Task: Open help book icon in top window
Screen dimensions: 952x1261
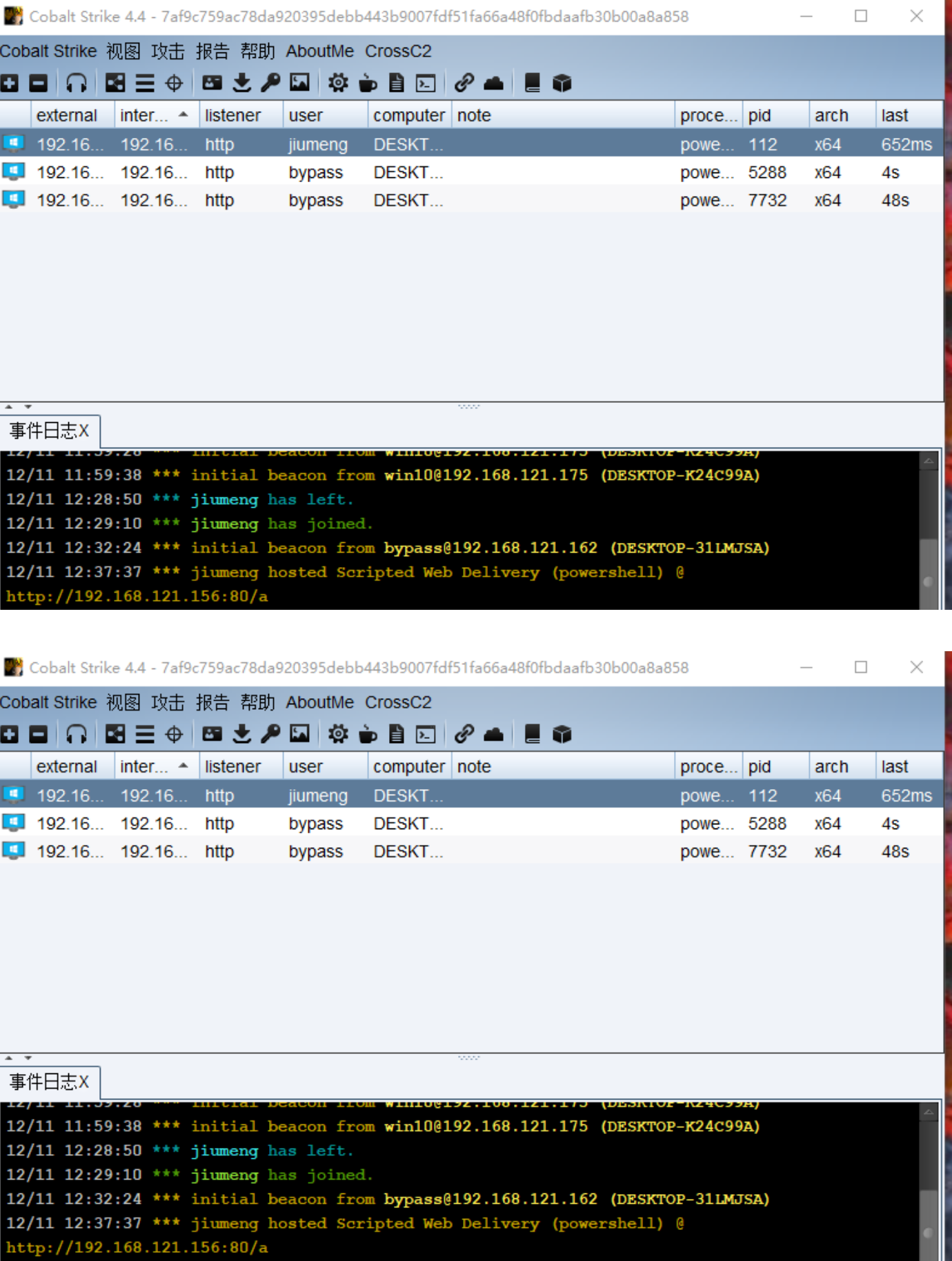Action: tap(532, 83)
